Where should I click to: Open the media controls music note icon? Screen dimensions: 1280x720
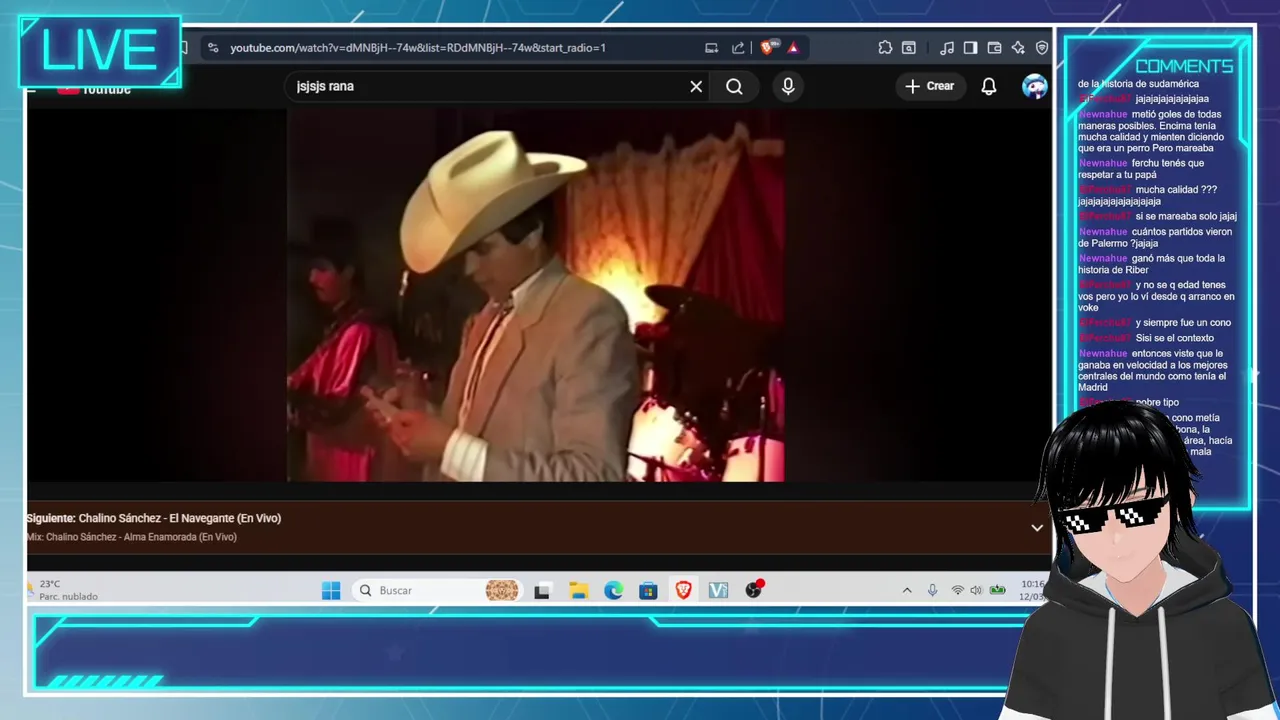coord(946,48)
